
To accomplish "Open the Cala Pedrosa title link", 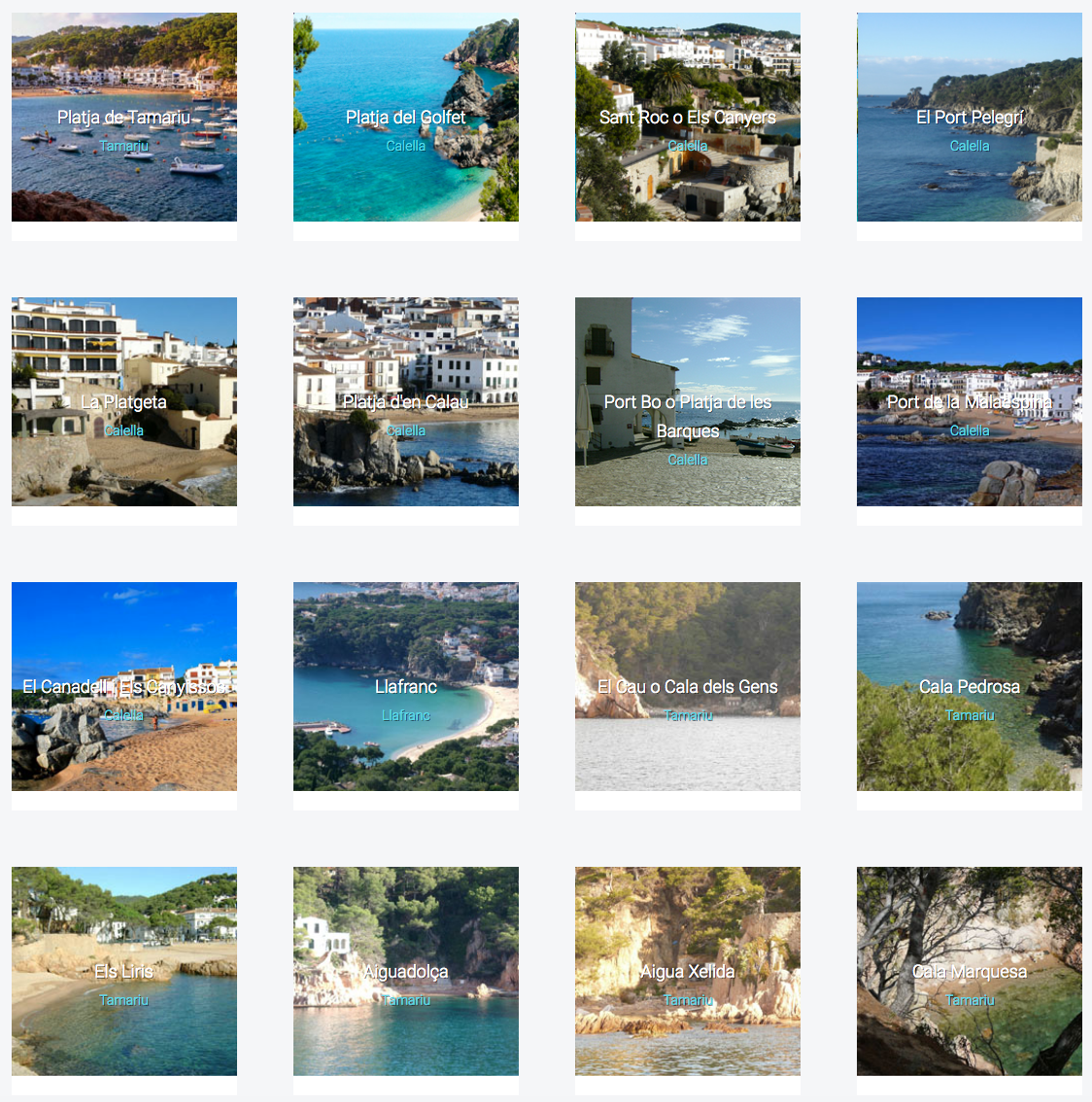I will [970, 687].
